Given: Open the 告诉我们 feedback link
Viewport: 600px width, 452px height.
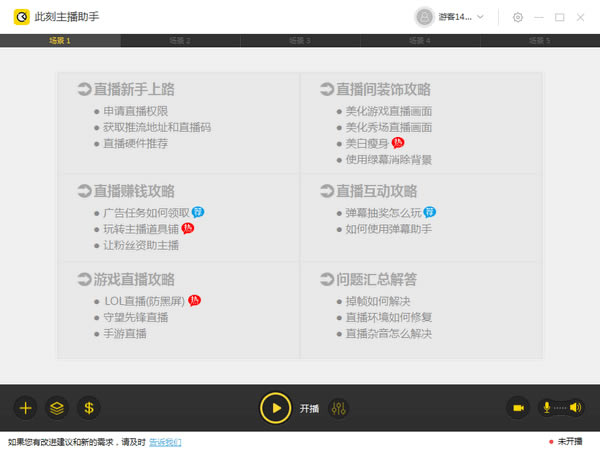Looking at the screenshot, I should click(x=166, y=442).
